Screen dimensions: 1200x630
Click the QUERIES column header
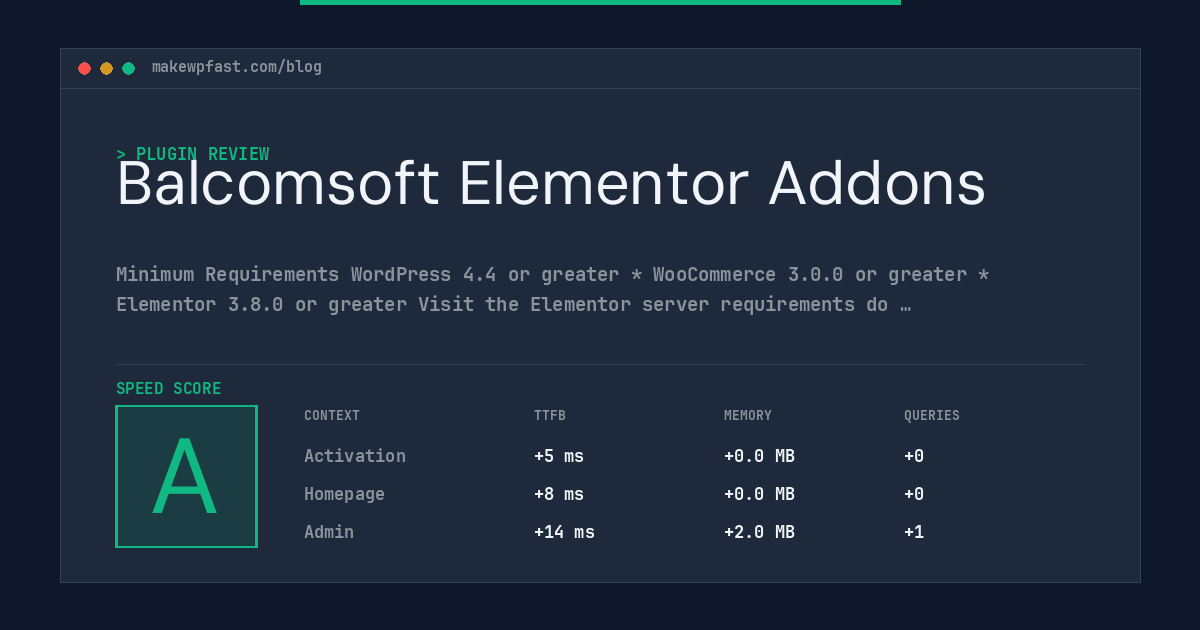(x=932, y=416)
